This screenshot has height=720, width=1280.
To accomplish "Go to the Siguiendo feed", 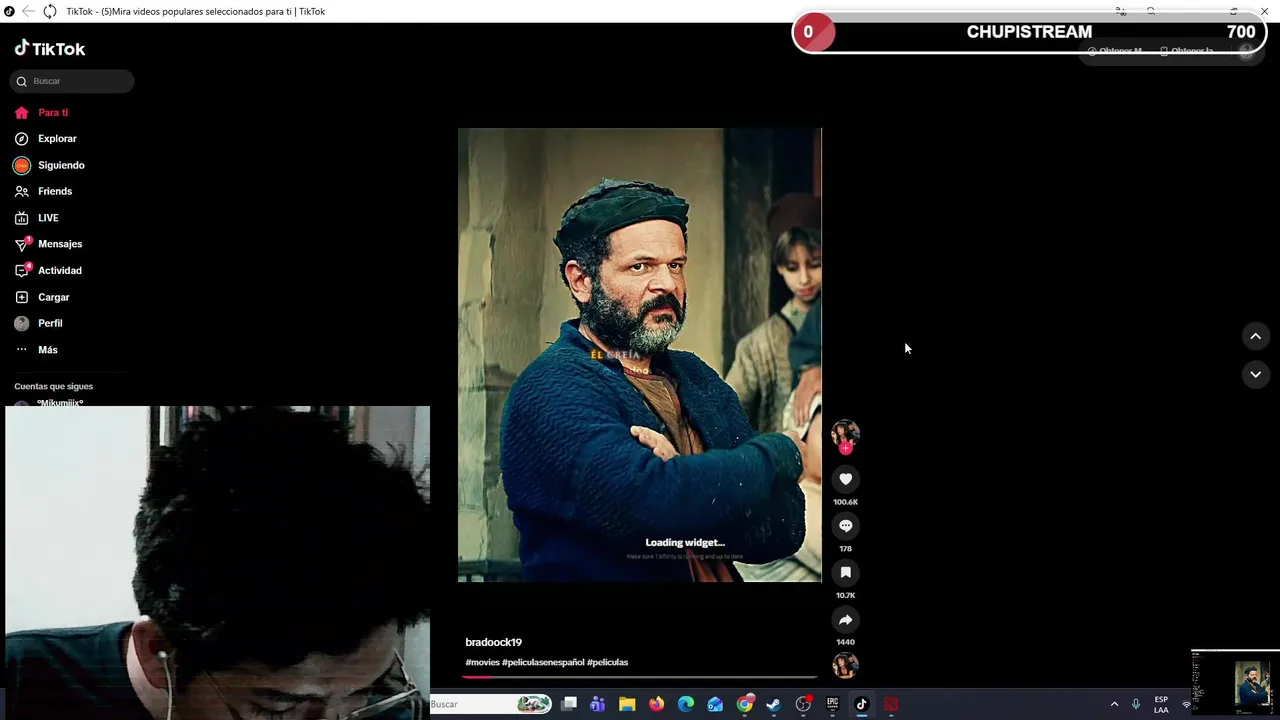I will click(50, 165).
